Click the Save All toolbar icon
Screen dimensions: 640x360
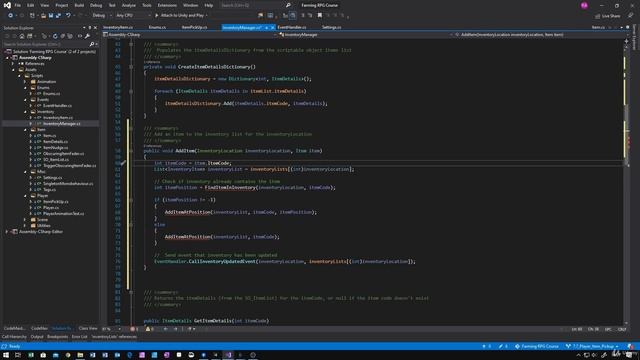[x=58, y=16]
